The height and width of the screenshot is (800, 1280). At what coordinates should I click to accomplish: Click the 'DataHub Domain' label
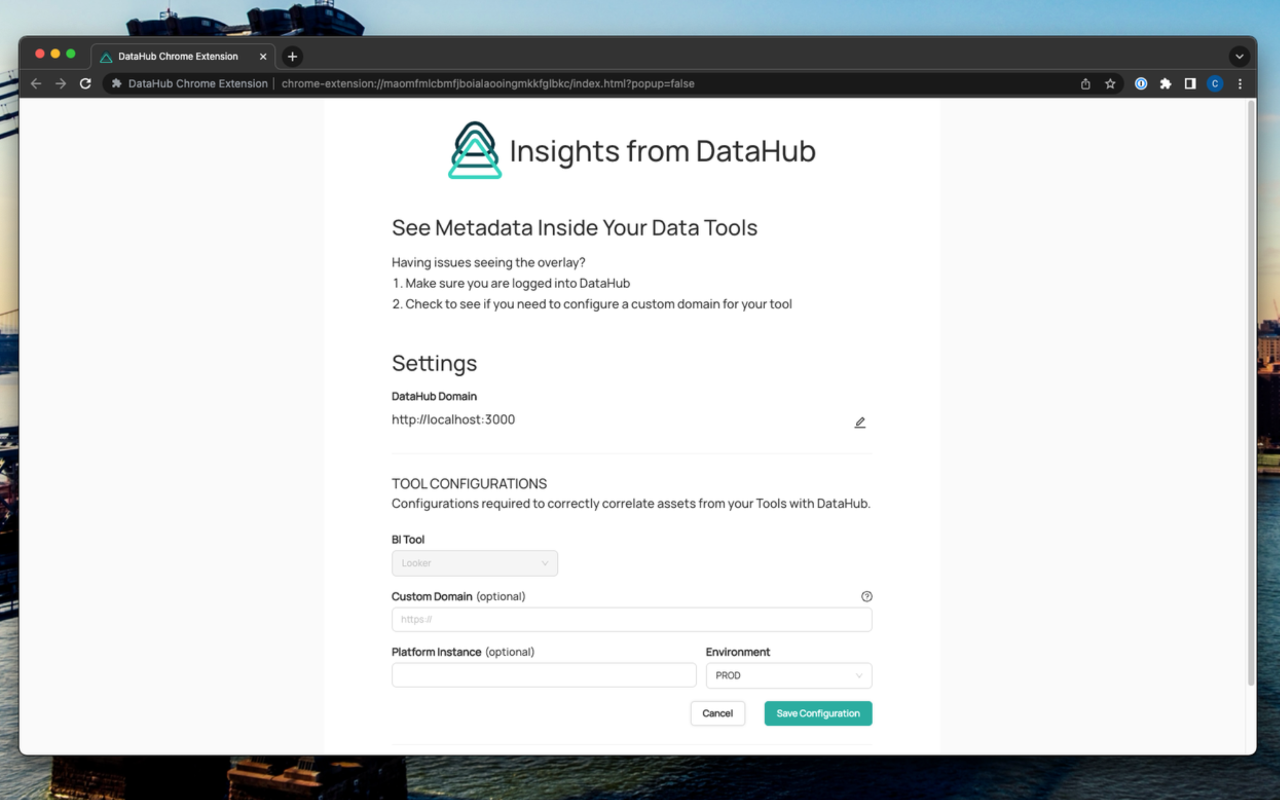(x=434, y=396)
